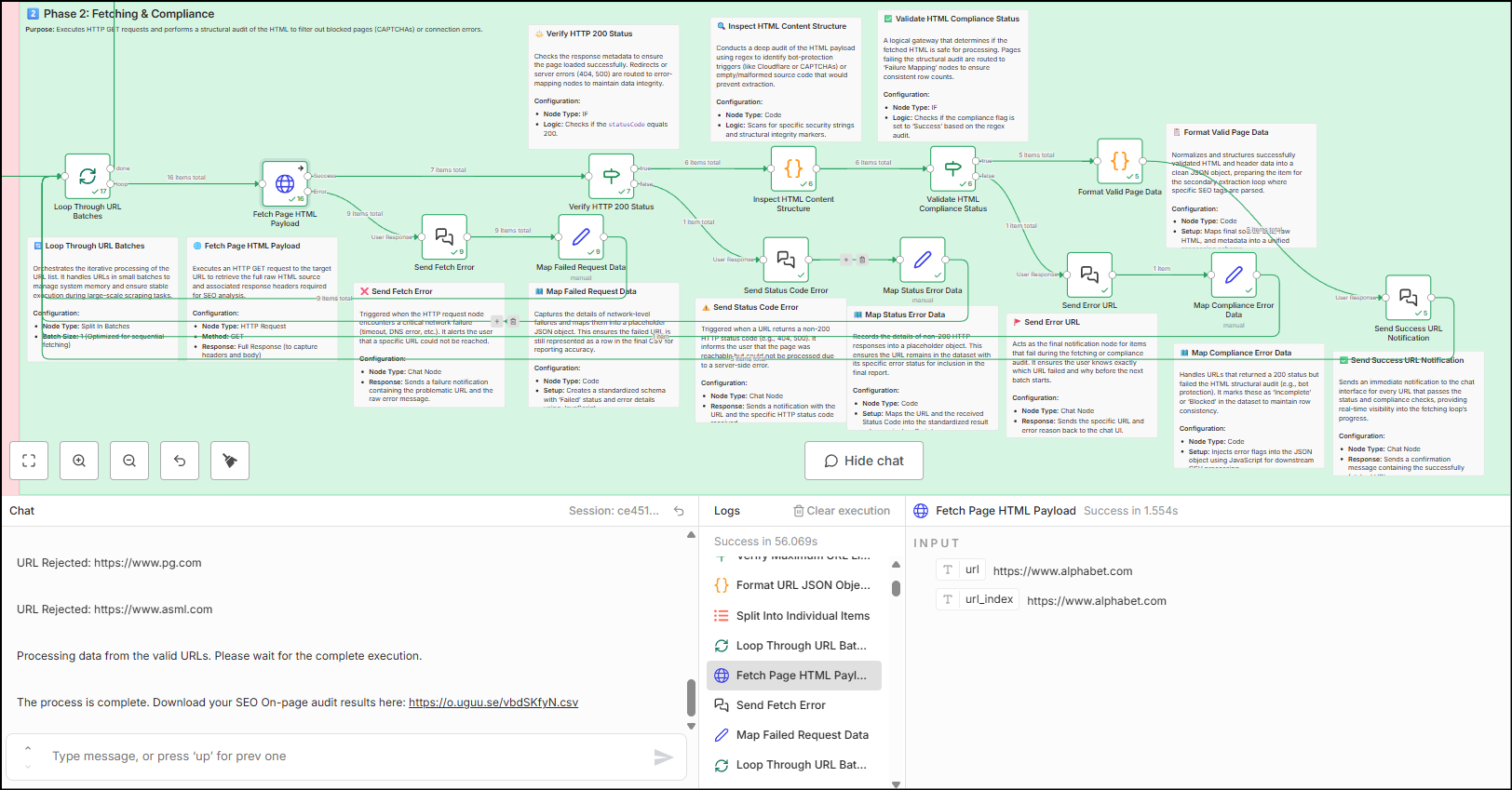Image resolution: width=1512 pixels, height=790 pixels.
Task: Select the Validate HTML Compliance Status sticky note
Action: coord(953,76)
